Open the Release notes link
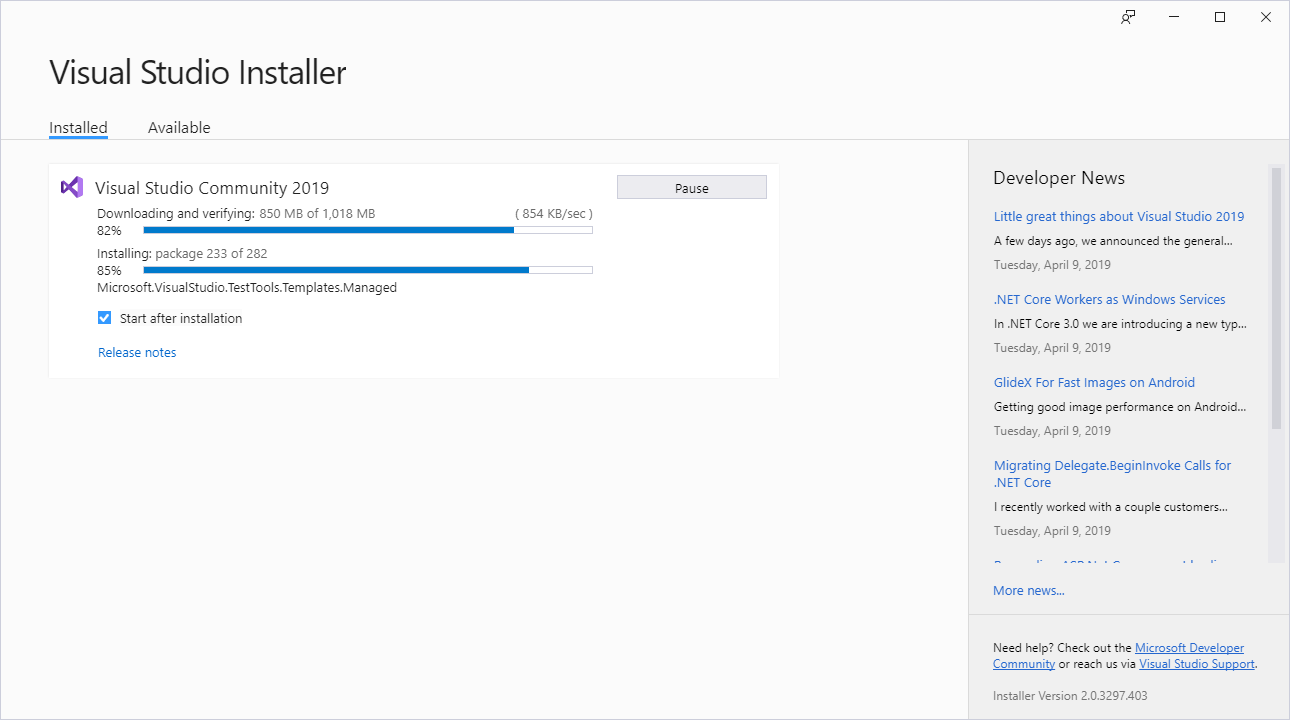The image size is (1290, 720). pyautogui.click(x=137, y=351)
